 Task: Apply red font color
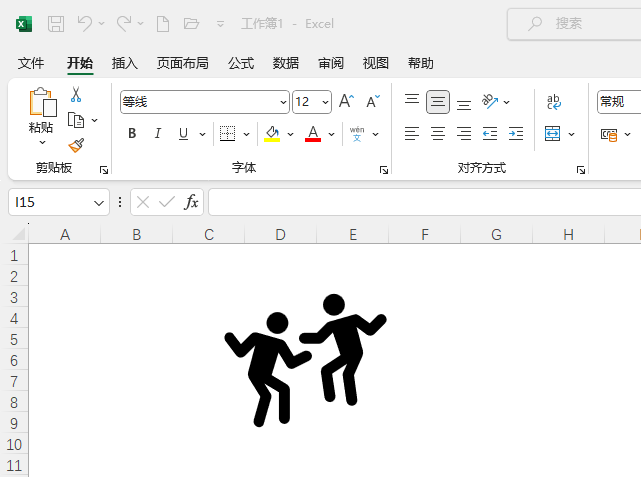tap(313, 134)
